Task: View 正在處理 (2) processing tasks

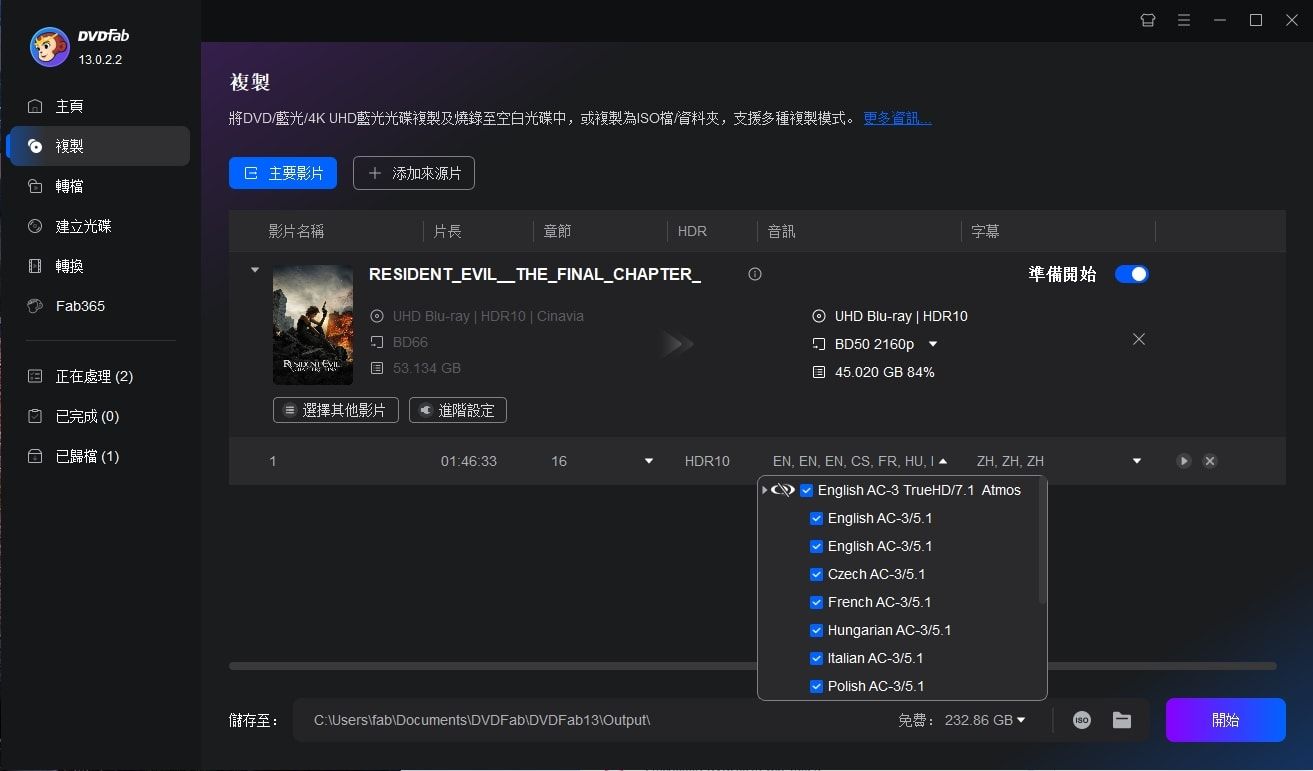Action: 97,376
